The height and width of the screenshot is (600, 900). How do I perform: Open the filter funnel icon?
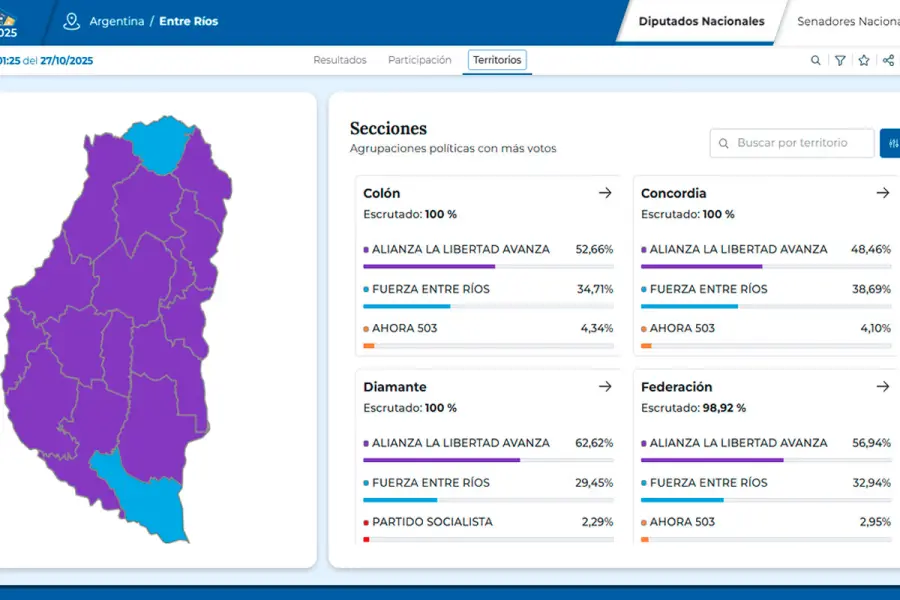tap(840, 61)
